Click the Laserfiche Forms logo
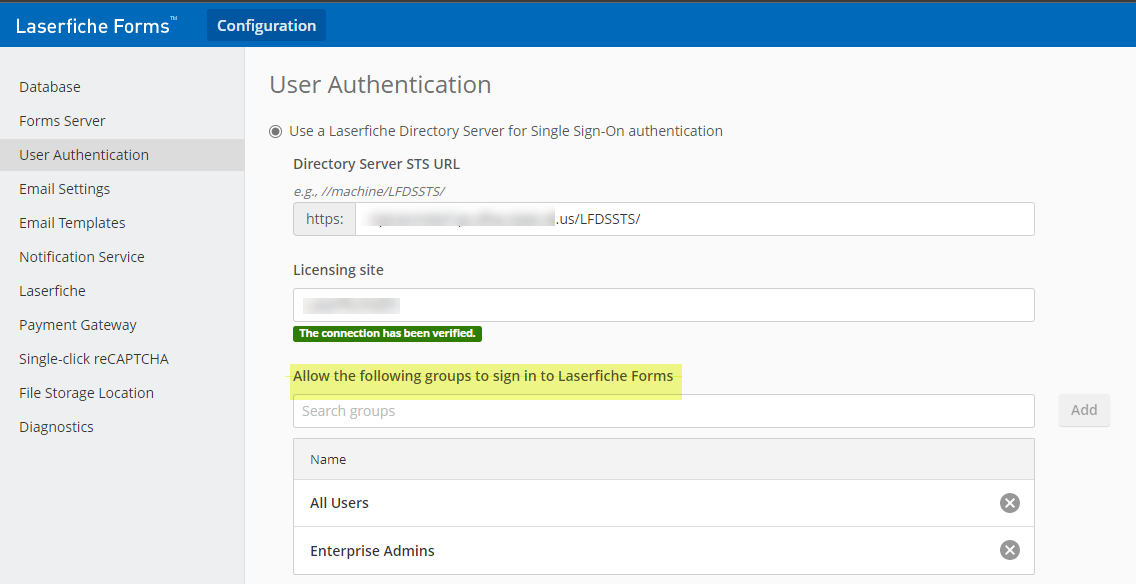1136x584 pixels. [x=96, y=26]
